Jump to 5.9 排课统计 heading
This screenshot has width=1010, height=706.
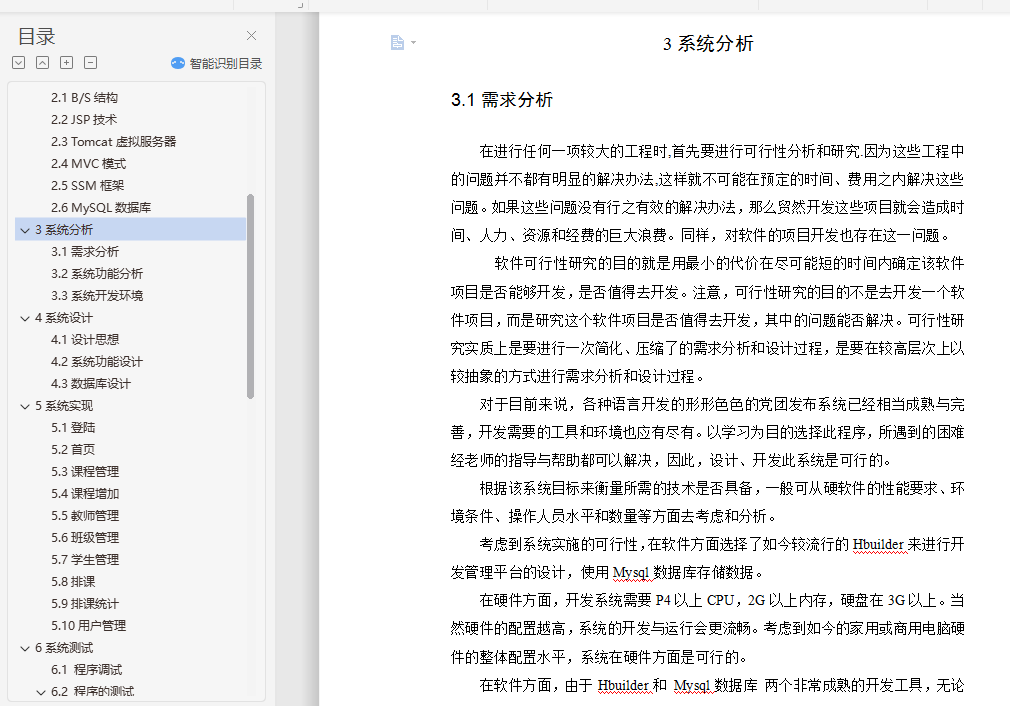pos(85,604)
